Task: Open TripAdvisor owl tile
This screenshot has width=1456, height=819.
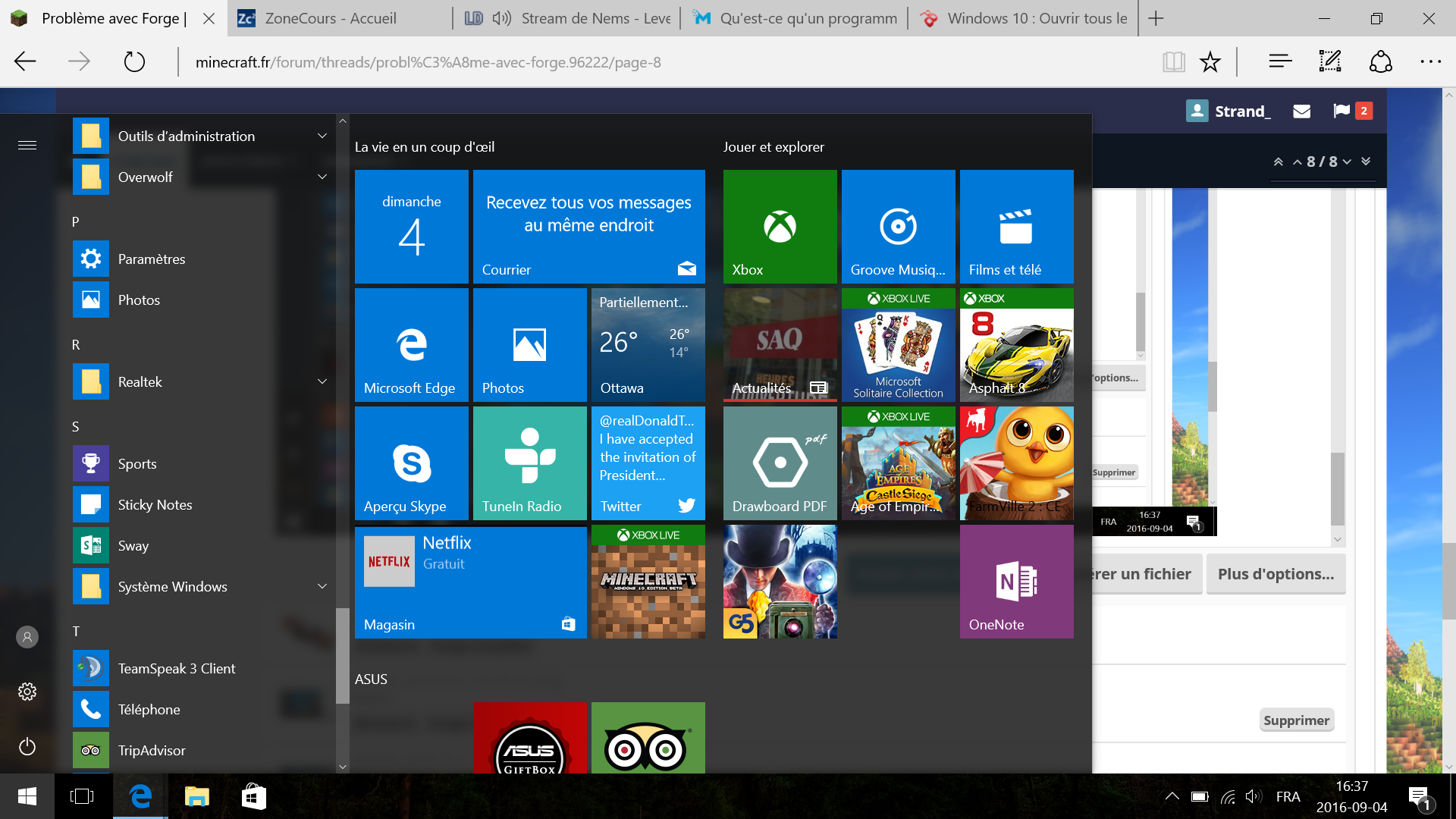Action: coord(648,737)
